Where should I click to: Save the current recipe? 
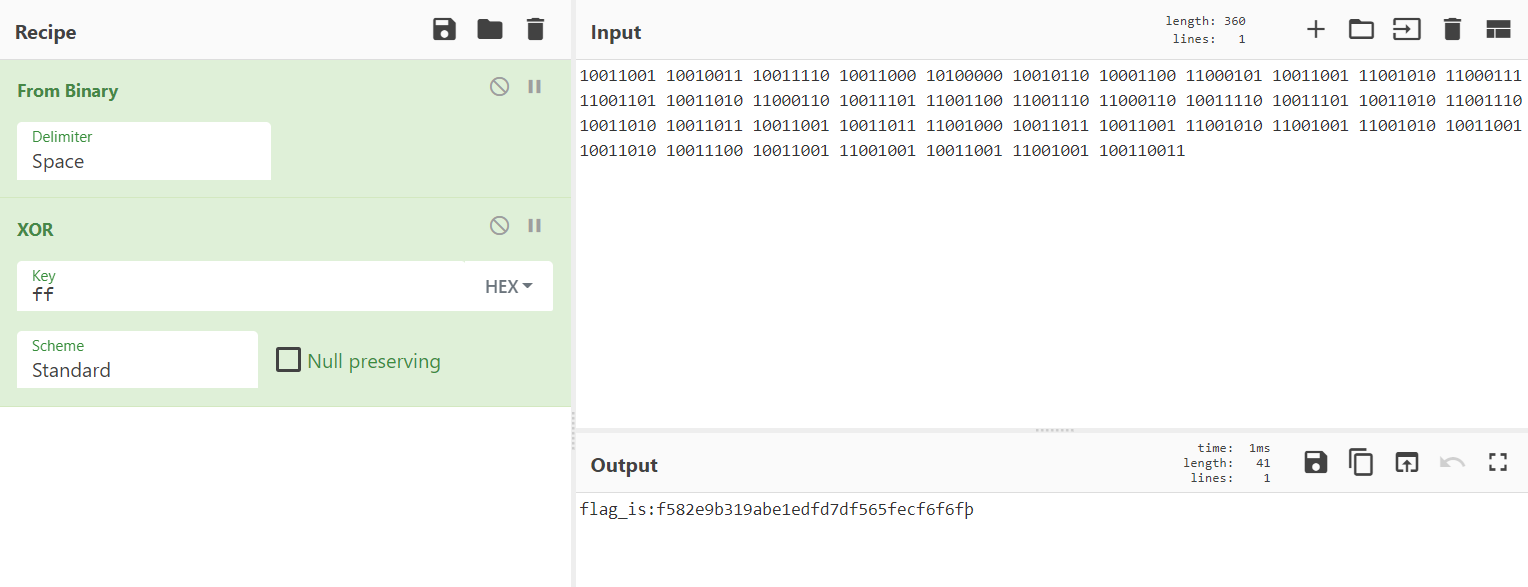[x=444, y=30]
